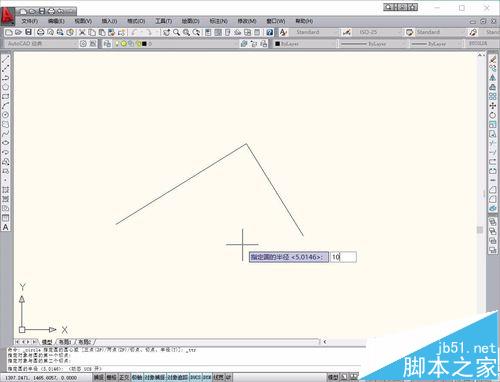
Task: Open the File (文件) menu
Action: point(30,21)
